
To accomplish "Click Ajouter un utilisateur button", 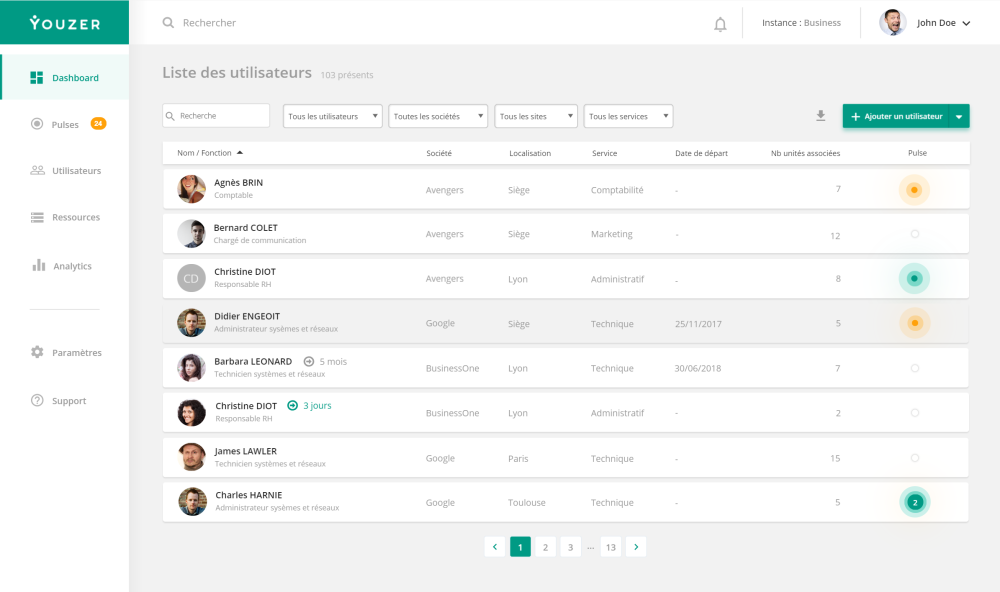I will tap(896, 116).
